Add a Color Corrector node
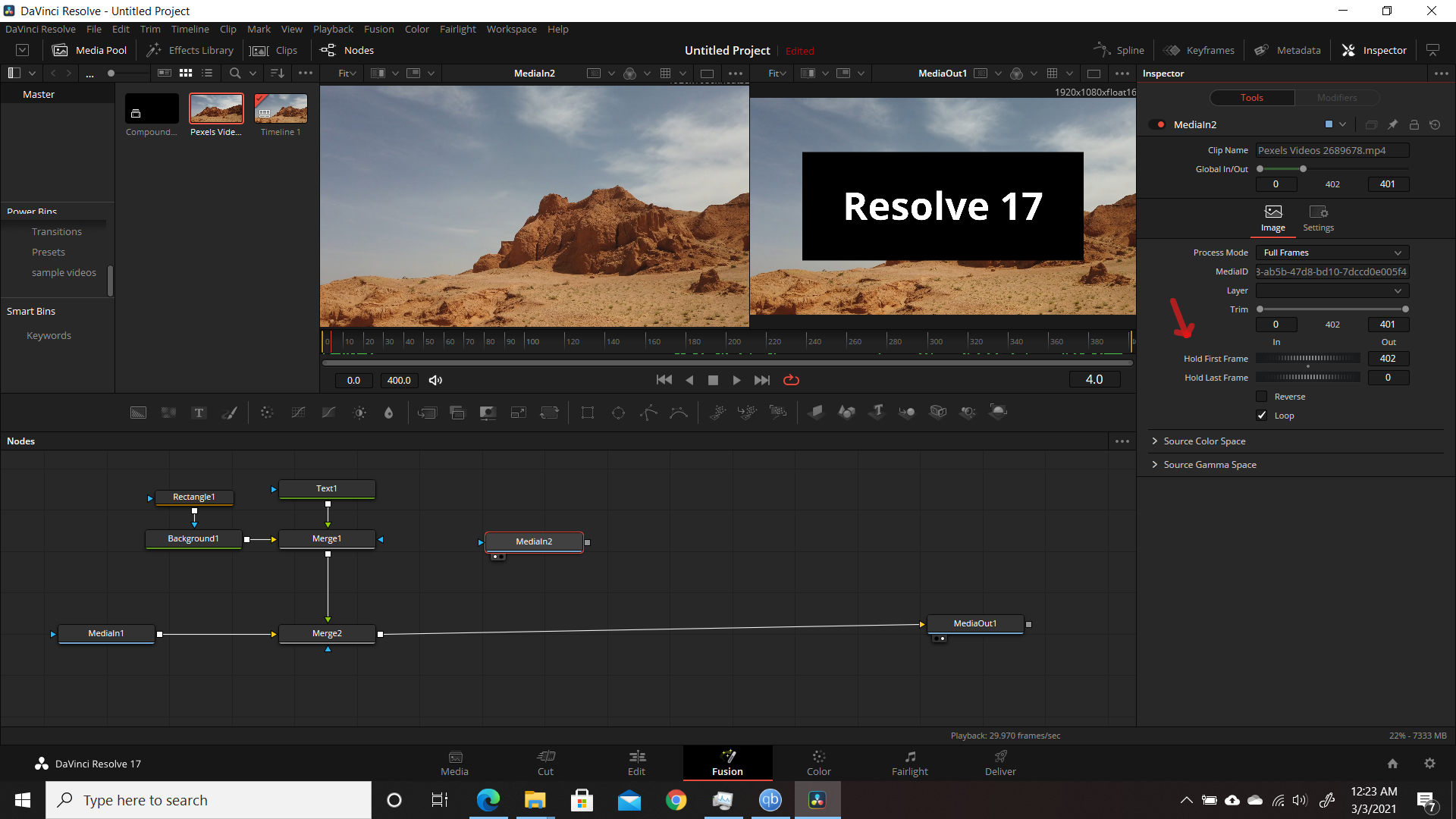1456x819 pixels. tap(267, 413)
